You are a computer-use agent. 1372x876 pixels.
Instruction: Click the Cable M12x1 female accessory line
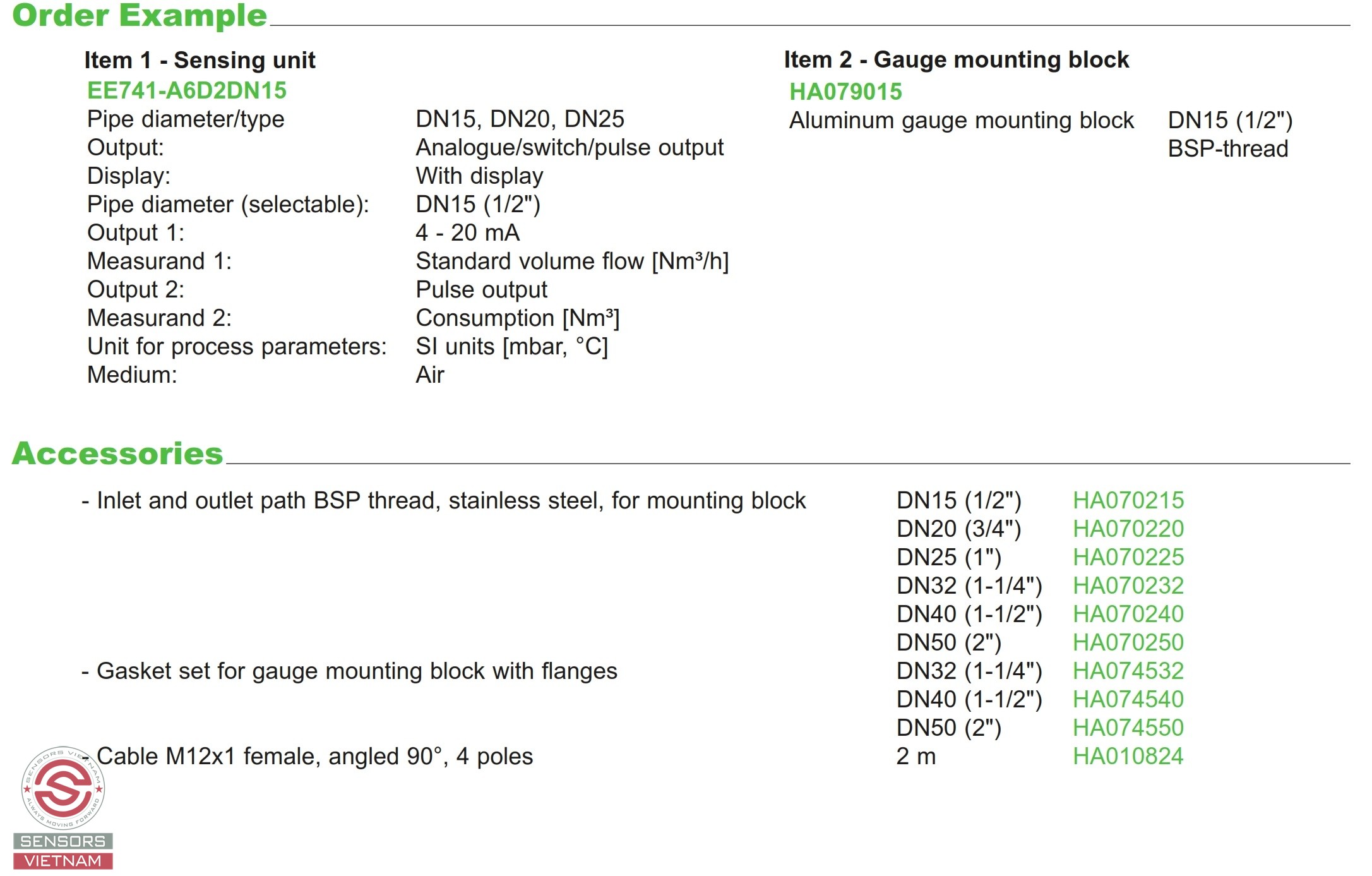tap(307, 756)
